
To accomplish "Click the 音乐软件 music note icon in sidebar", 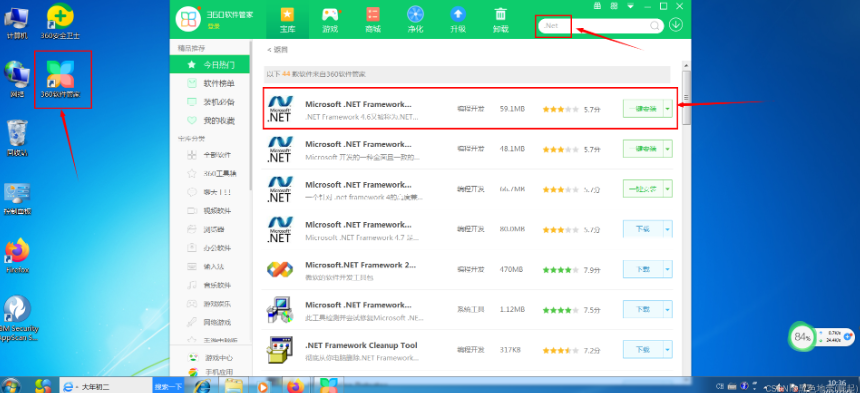I will [191, 285].
